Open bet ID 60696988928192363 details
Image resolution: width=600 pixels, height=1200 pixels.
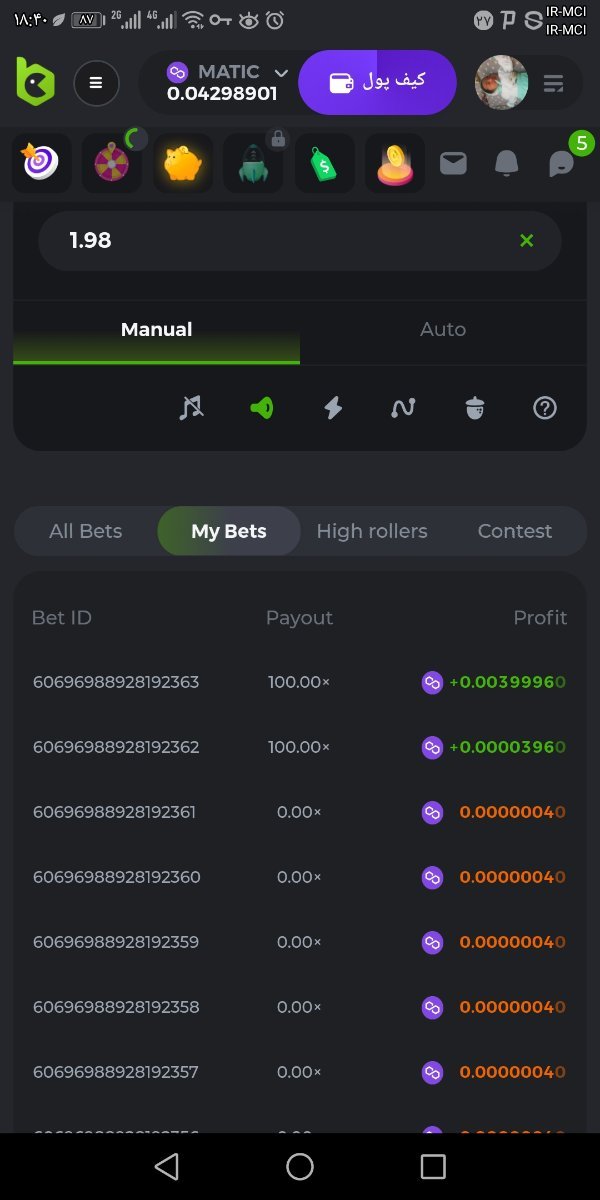point(116,682)
